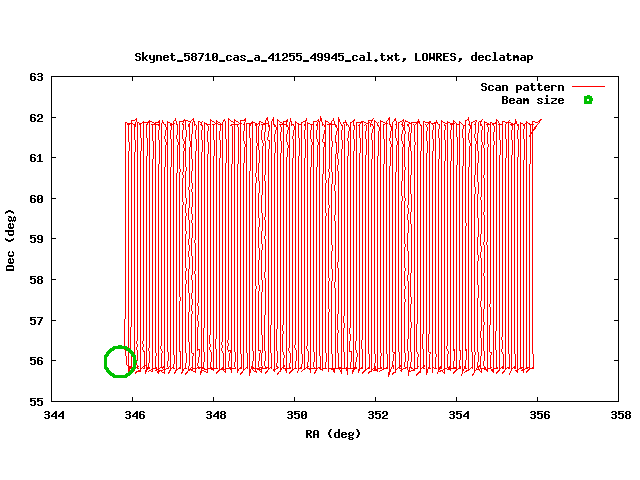Screen dimensions: 640x480
Task: Click the green beam marker in legend
Action: coord(588,100)
